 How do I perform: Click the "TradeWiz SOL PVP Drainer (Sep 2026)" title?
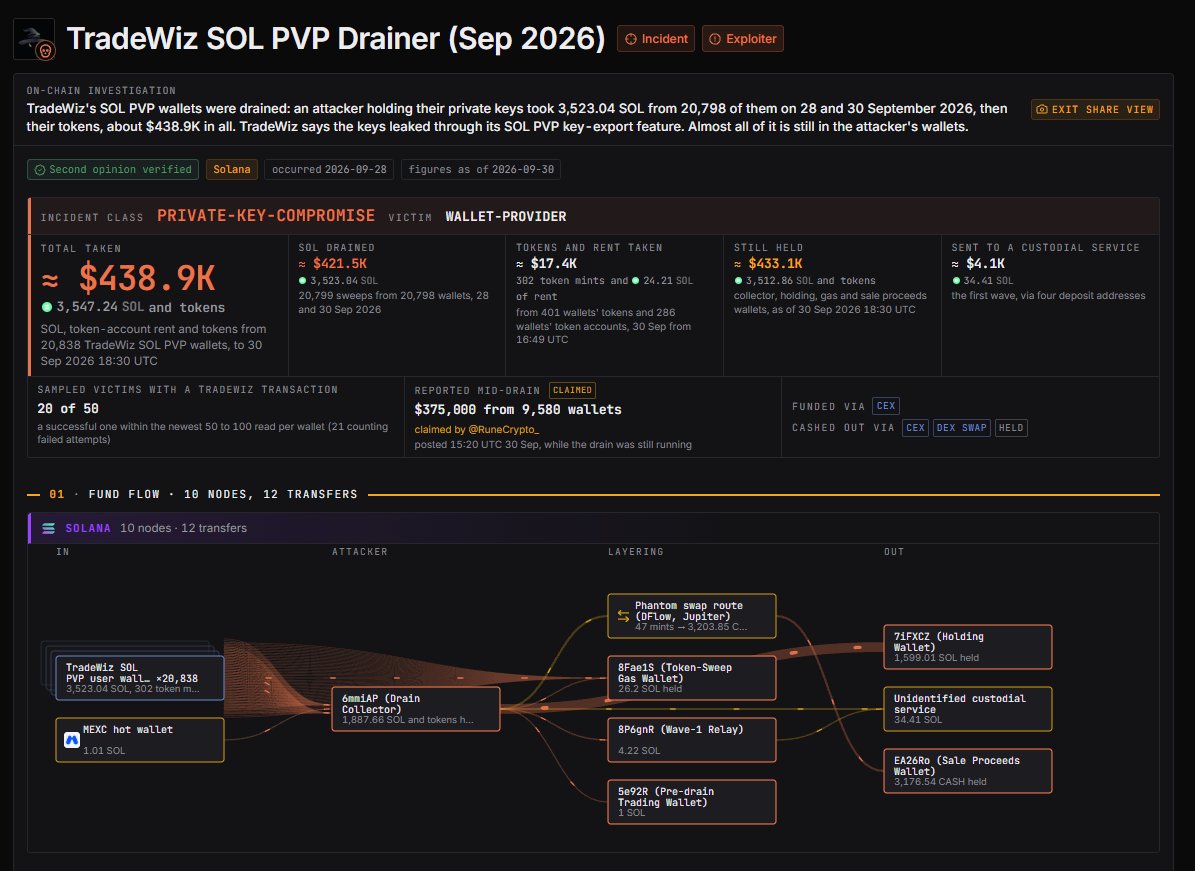click(336, 39)
